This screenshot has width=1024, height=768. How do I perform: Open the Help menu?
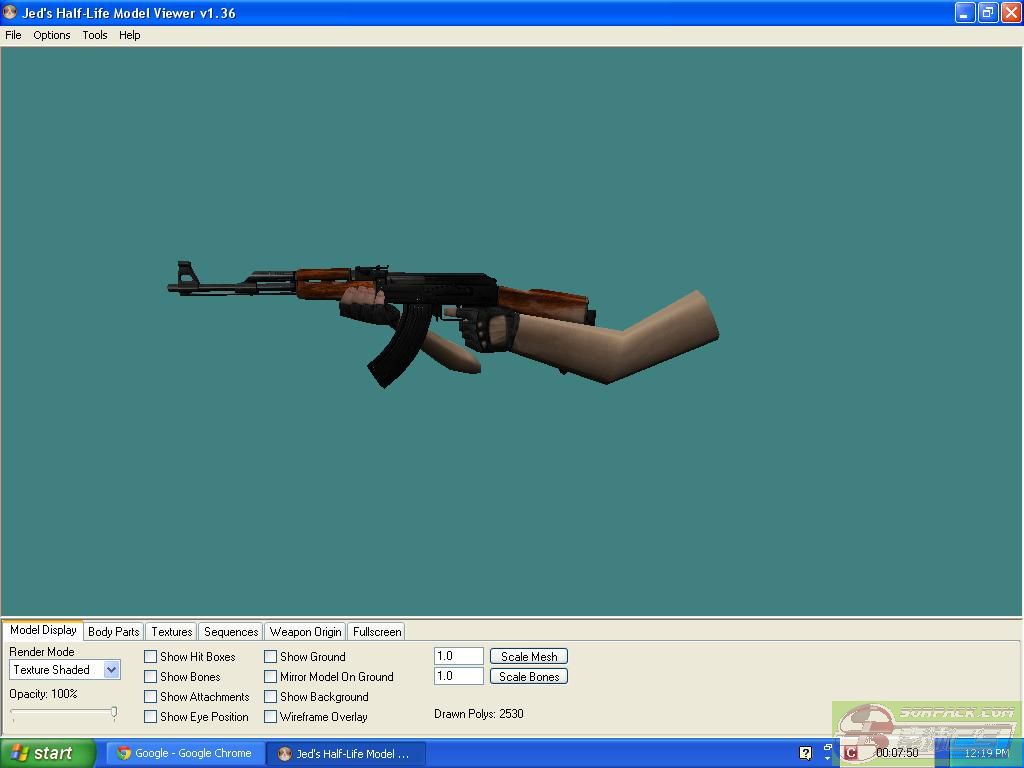129,35
